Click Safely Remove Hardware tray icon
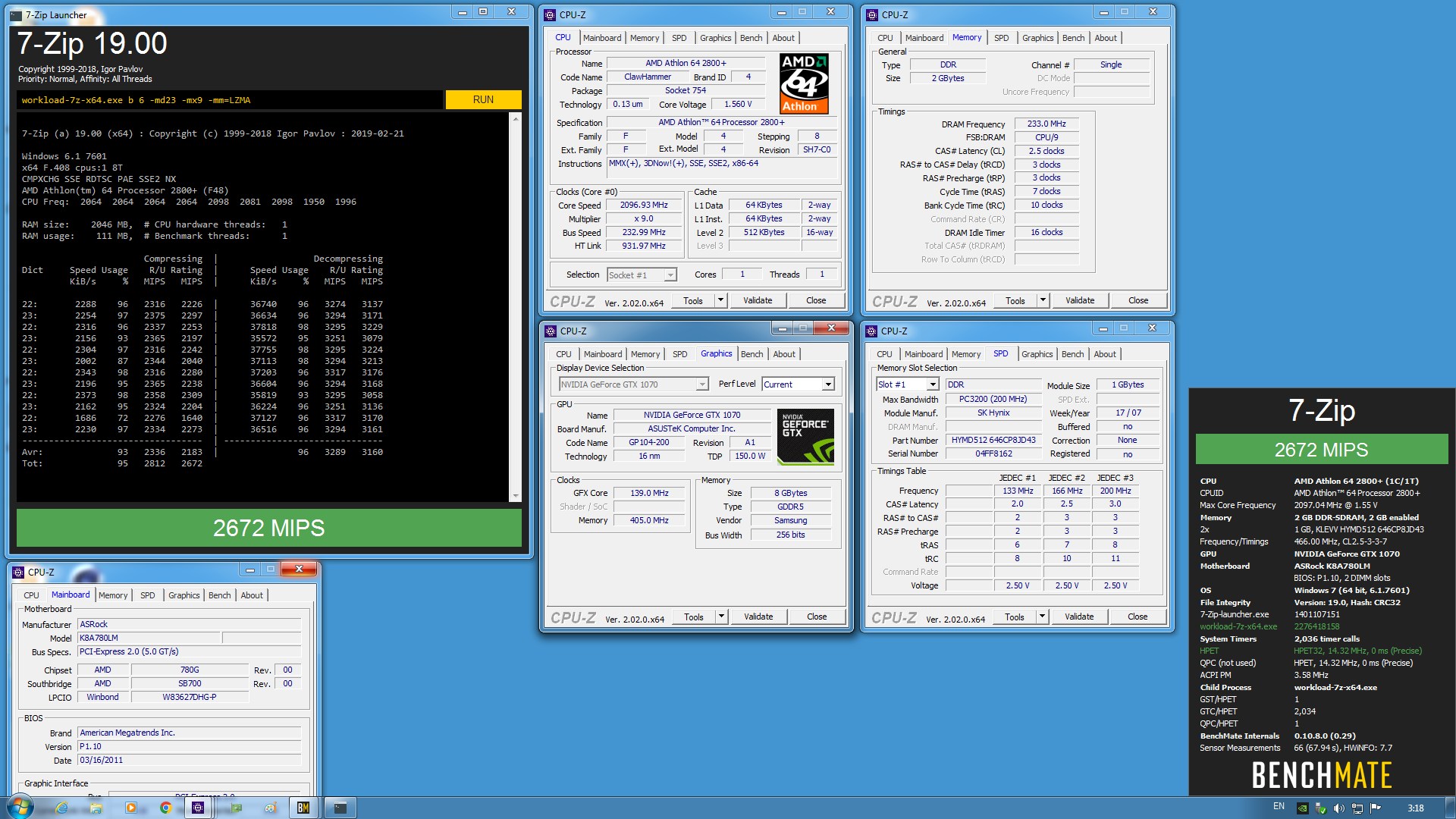The height and width of the screenshot is (819, 1456). (1320, 808)
